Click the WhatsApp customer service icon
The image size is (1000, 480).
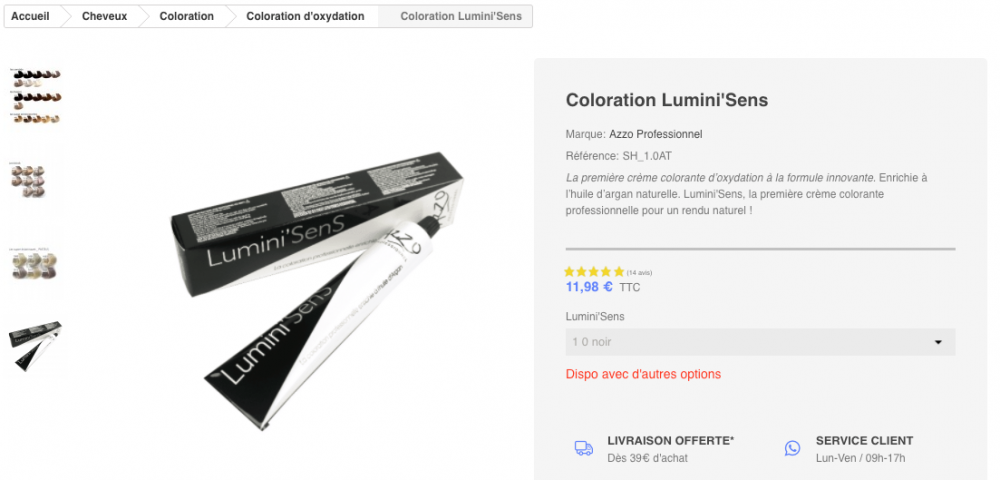click(x=792, y=448)
